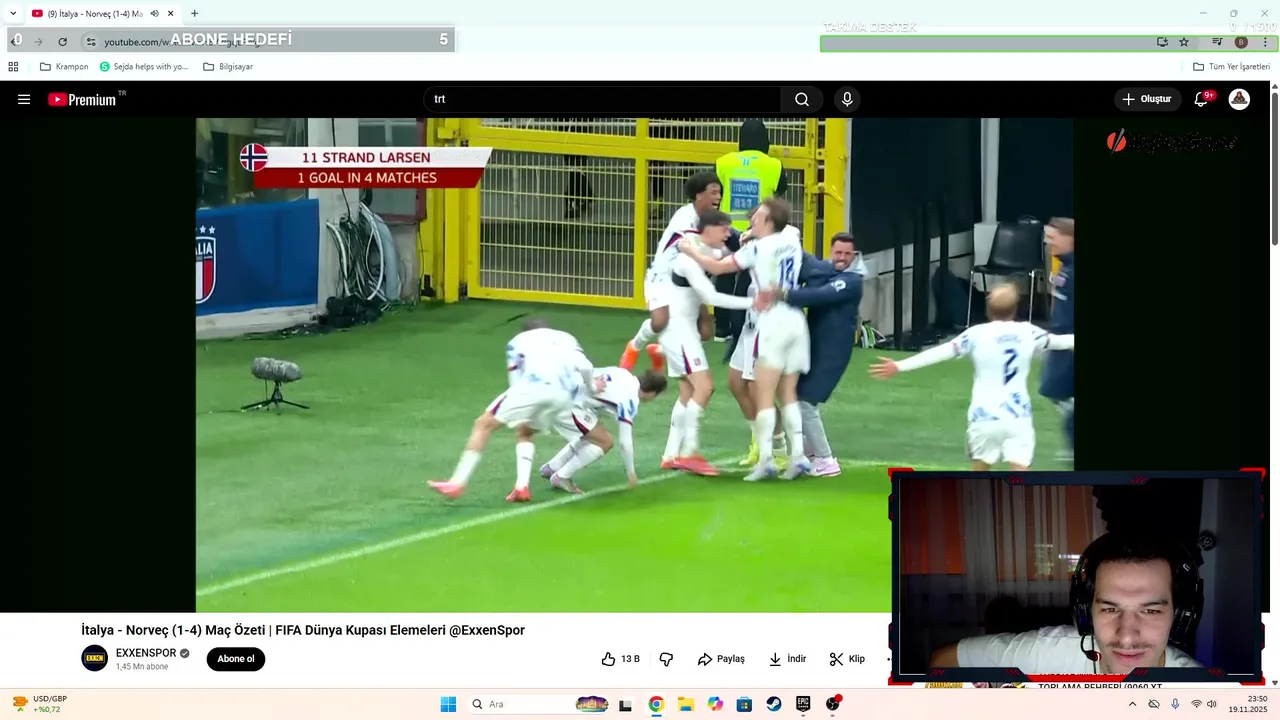Reload the page in Chrome

(x=62, y=41)
